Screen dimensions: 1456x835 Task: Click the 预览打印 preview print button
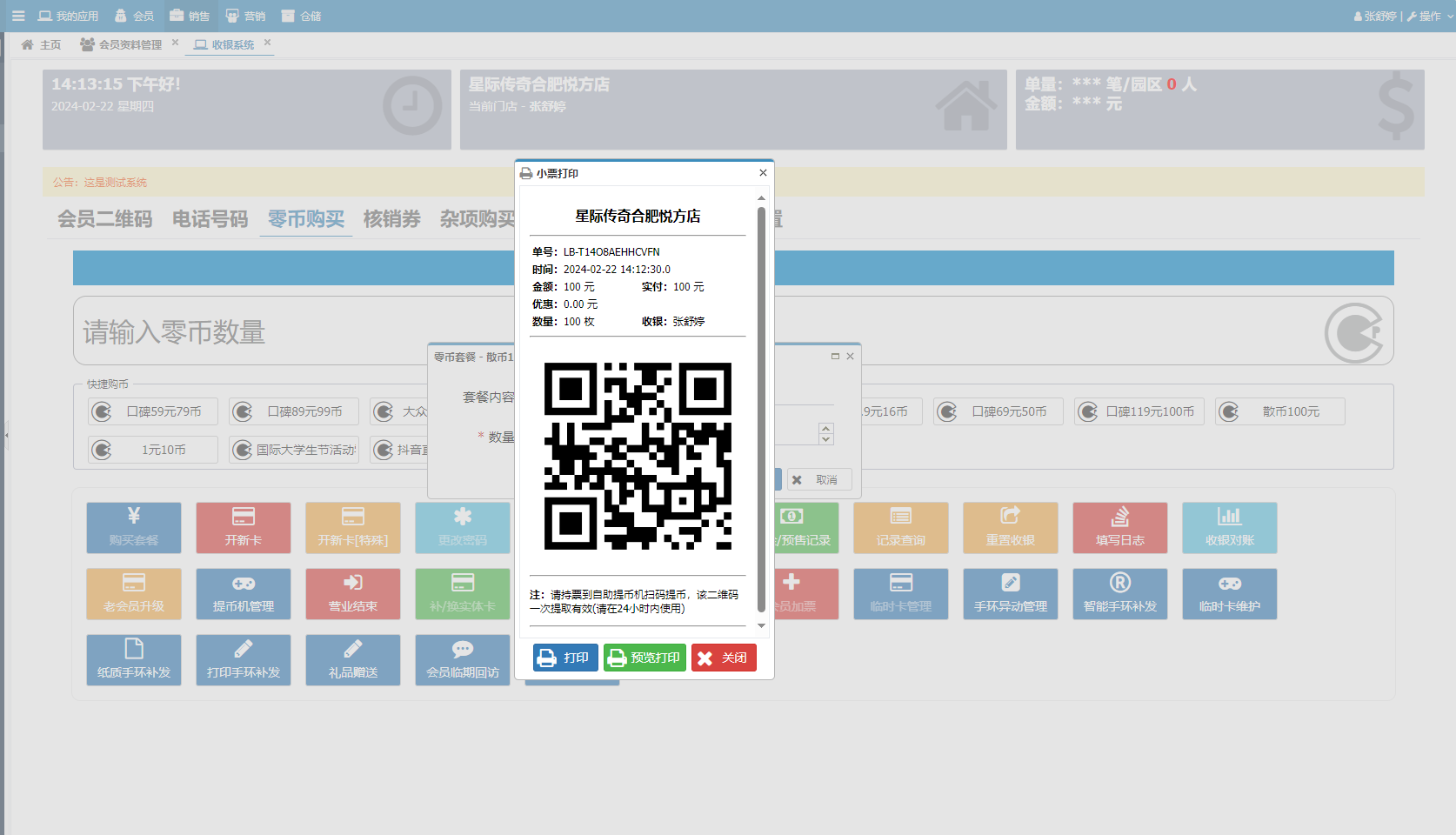[645, 658]
